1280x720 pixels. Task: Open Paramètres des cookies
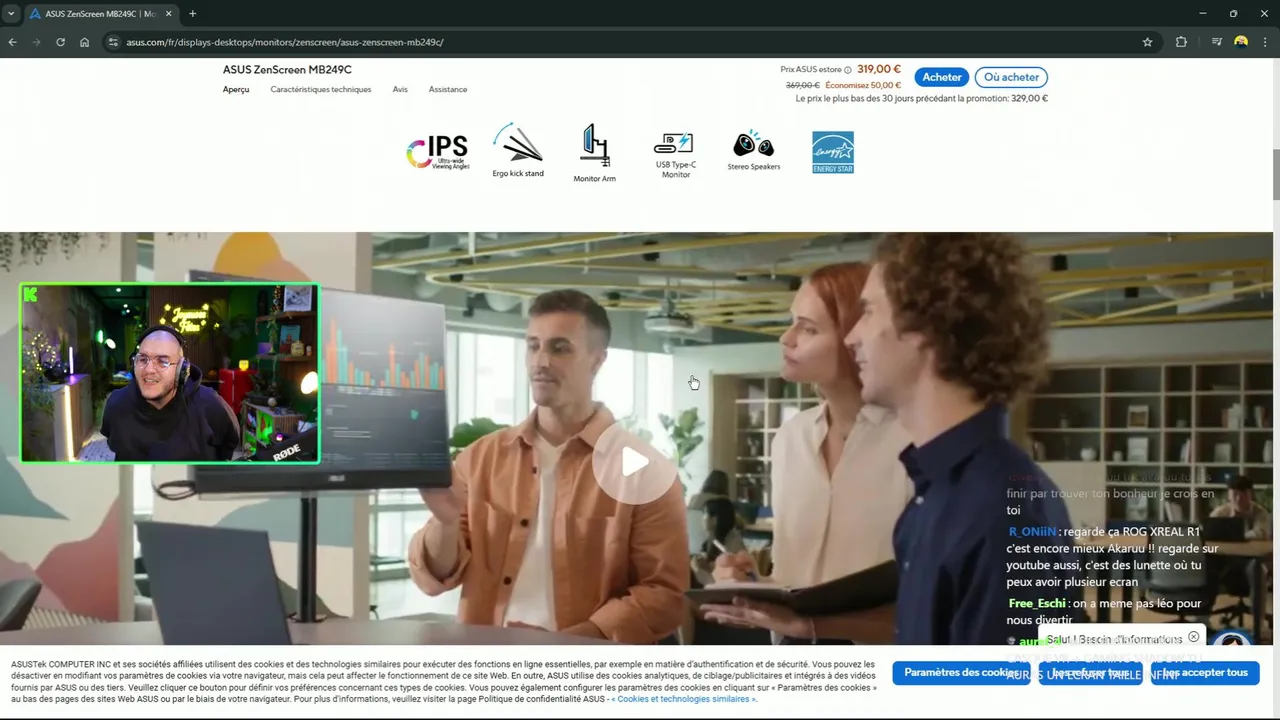pos(962,673)
